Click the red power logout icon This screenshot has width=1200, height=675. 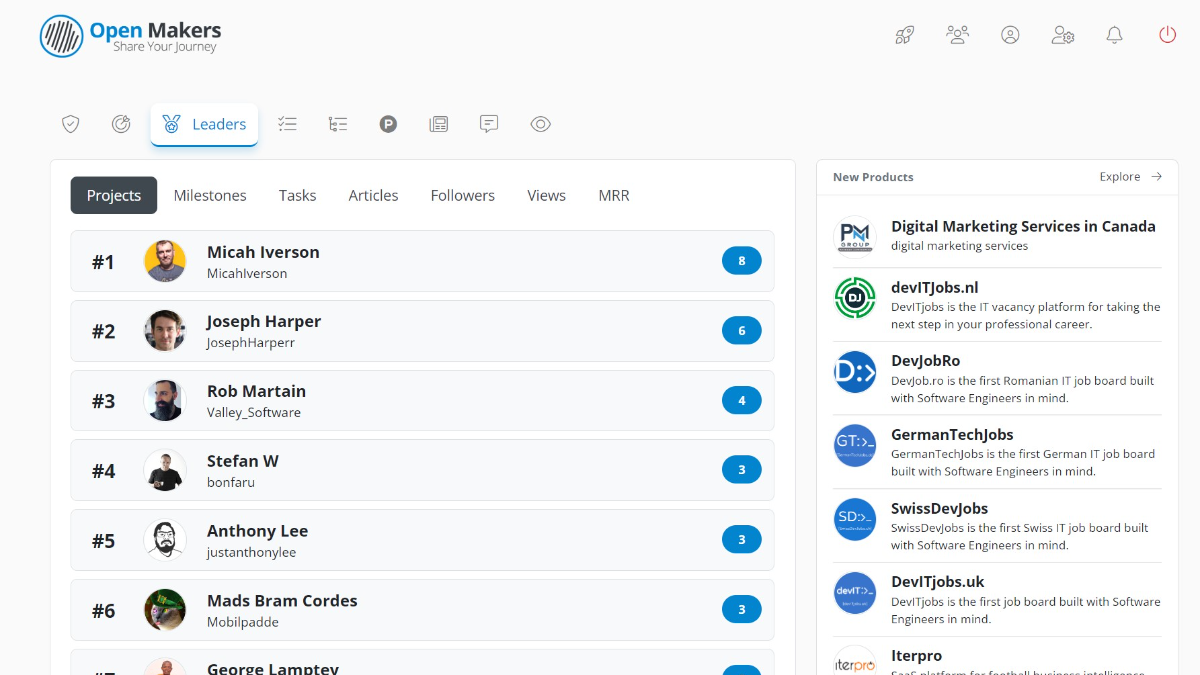pos(1167,35)
